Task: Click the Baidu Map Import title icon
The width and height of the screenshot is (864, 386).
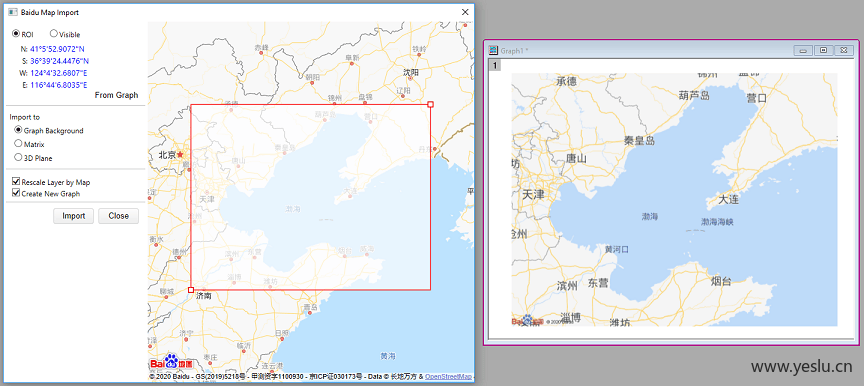Action: pos(12,12)
